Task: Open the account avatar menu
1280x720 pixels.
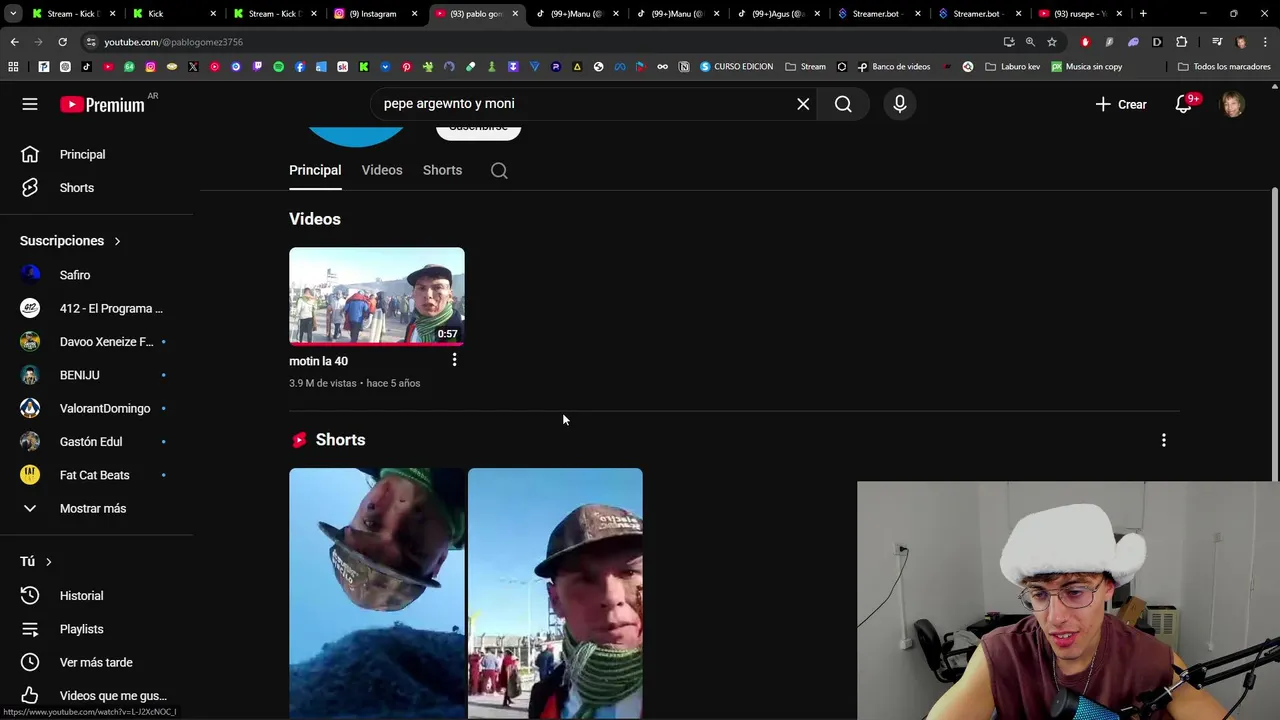Action: 1233,104
